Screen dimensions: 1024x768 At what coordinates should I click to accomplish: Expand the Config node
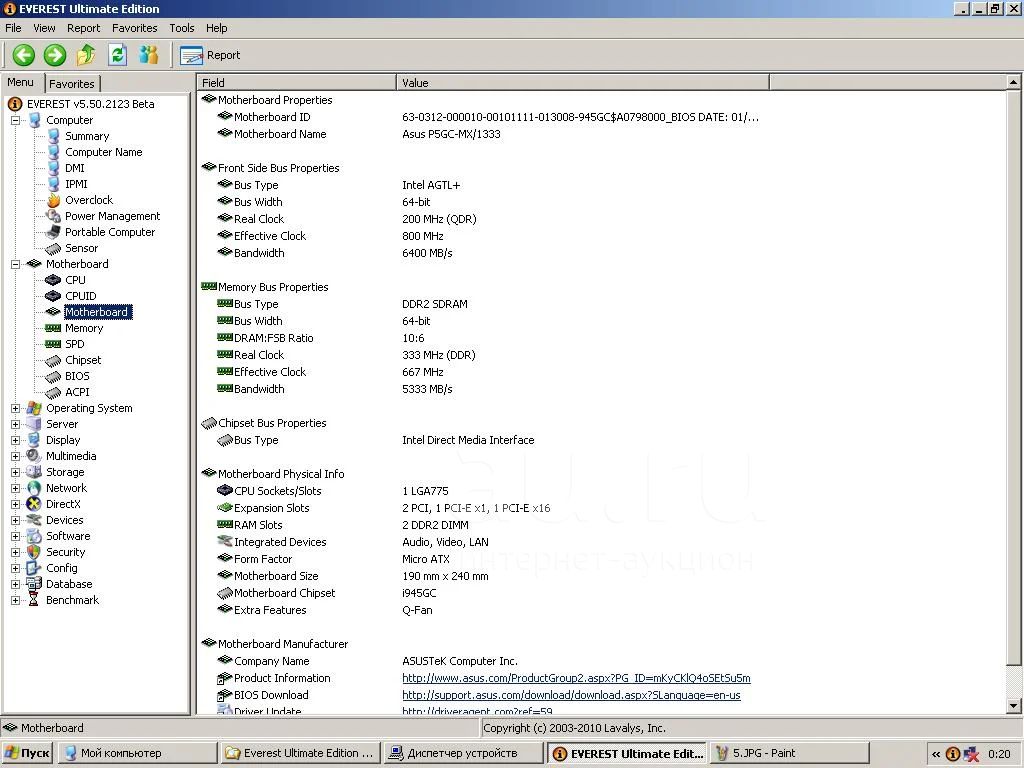tap(15, 568)
